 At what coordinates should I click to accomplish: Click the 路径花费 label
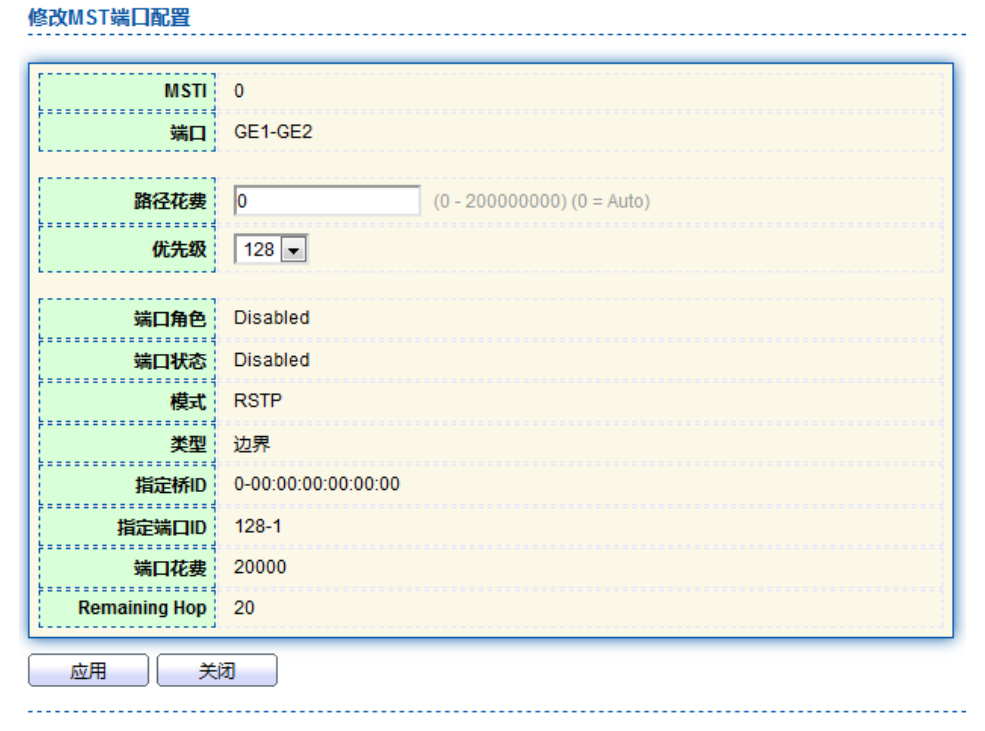[170, 201]
